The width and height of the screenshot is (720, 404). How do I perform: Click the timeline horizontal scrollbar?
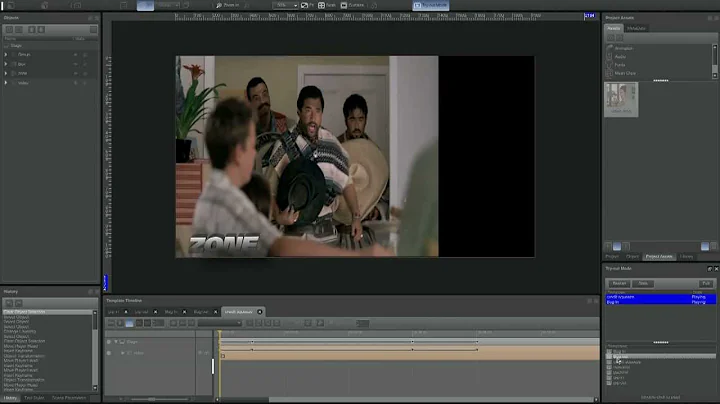tap(432, 400)
